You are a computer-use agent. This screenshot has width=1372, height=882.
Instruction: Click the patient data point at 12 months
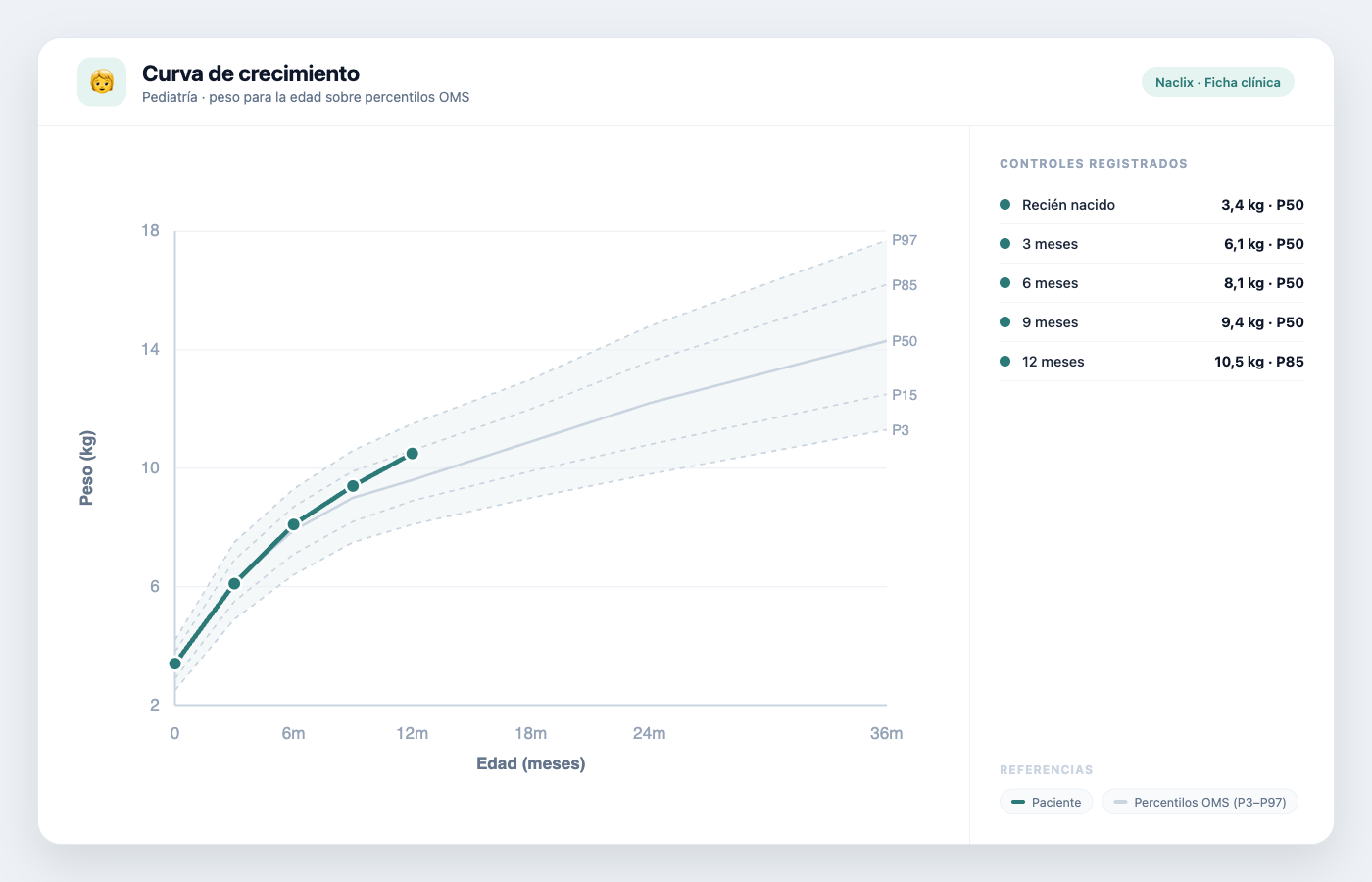[413, 454]
